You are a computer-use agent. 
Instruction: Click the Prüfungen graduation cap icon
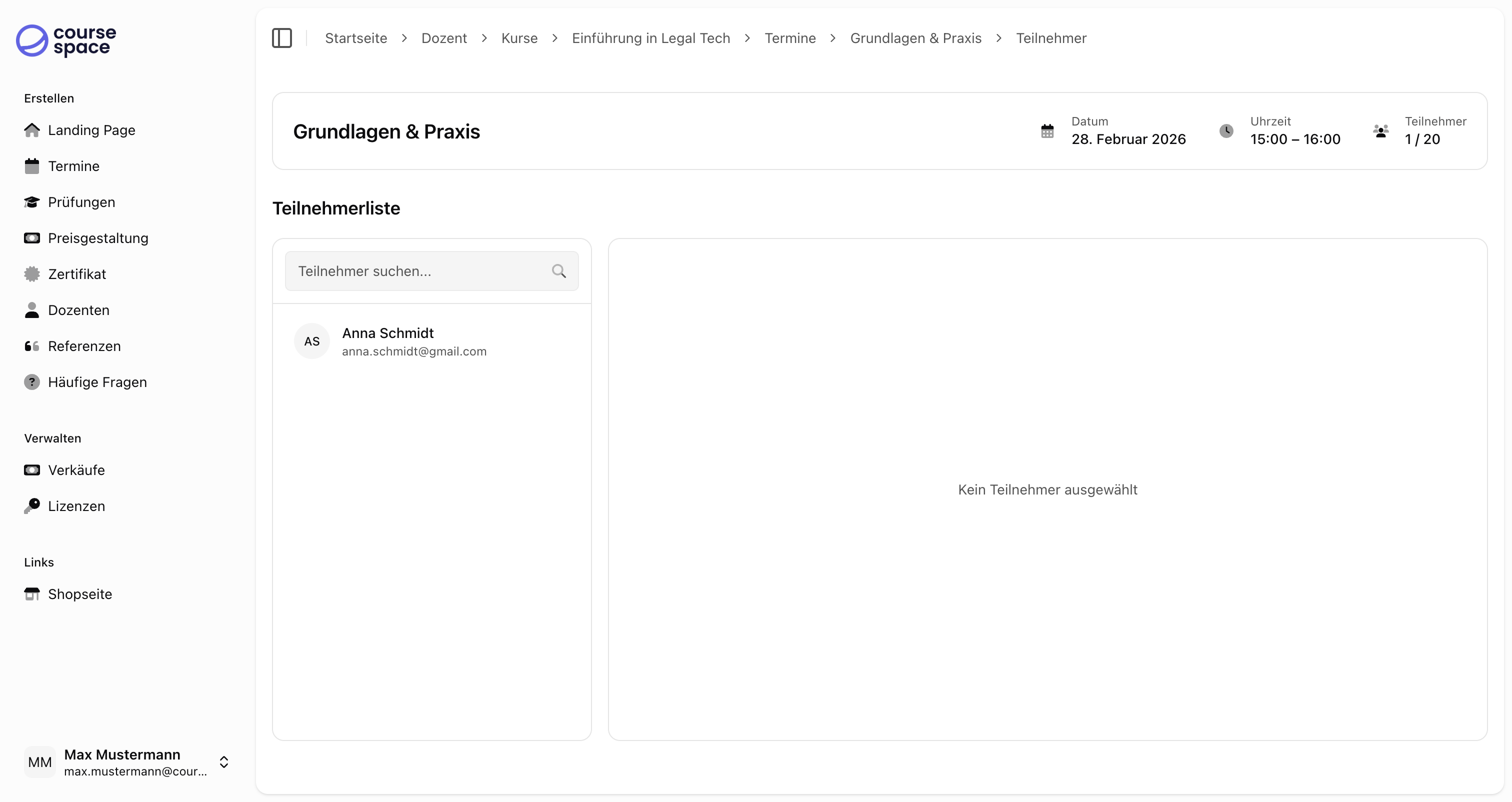pos(31,202)
